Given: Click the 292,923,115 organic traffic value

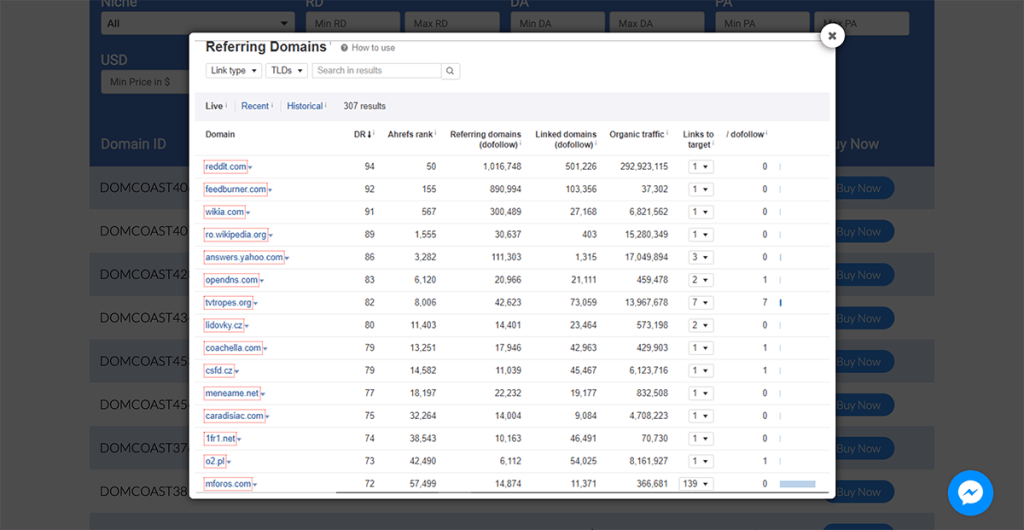Looking at the screenshot, I should pos(644,166).
